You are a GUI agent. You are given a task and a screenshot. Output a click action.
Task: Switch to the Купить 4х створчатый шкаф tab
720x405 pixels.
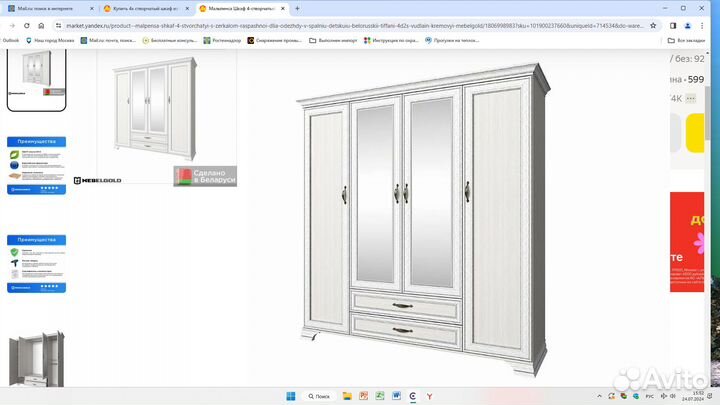pos(143,8)
